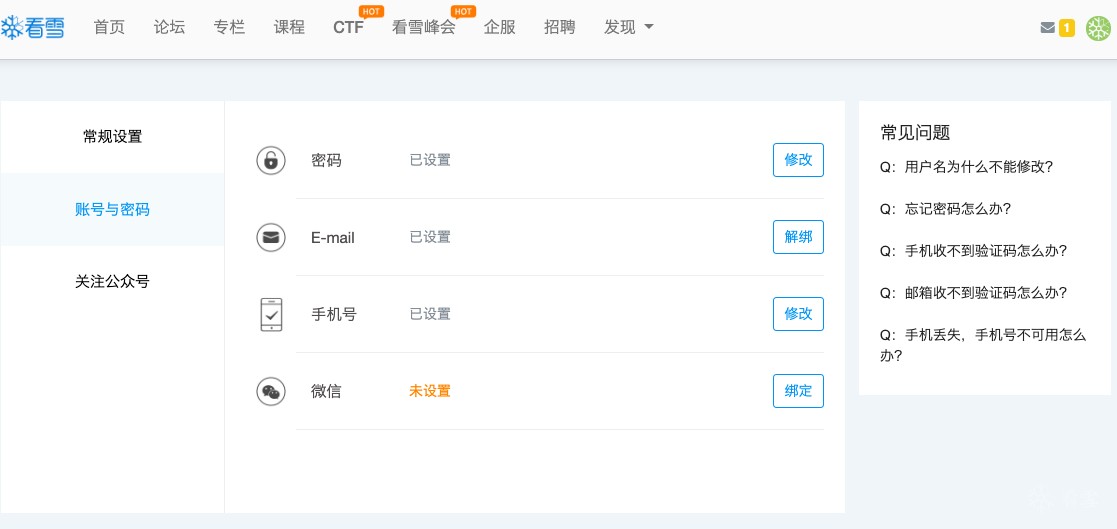
Task: Click the green user avatar icon
Action: (1099, 29)
